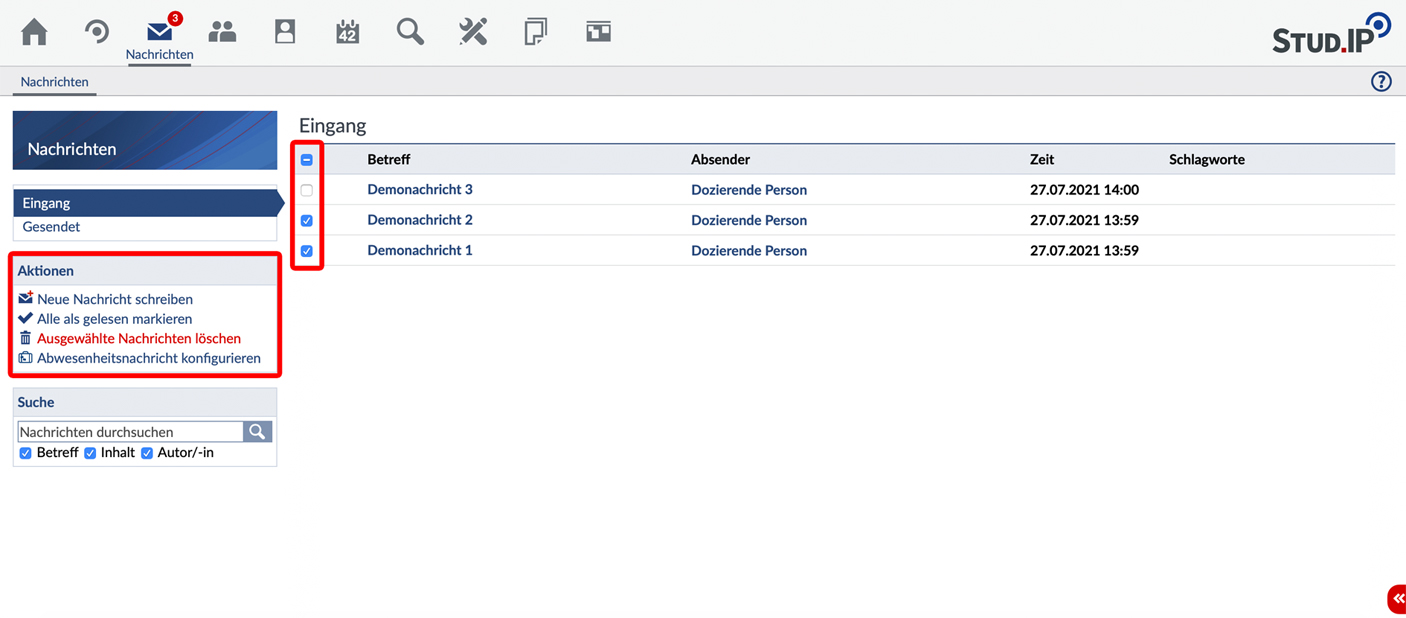1406x618 pixels.
Task: Click the Nachrichten durchsuchen search field
Action: tap(130, 432)
